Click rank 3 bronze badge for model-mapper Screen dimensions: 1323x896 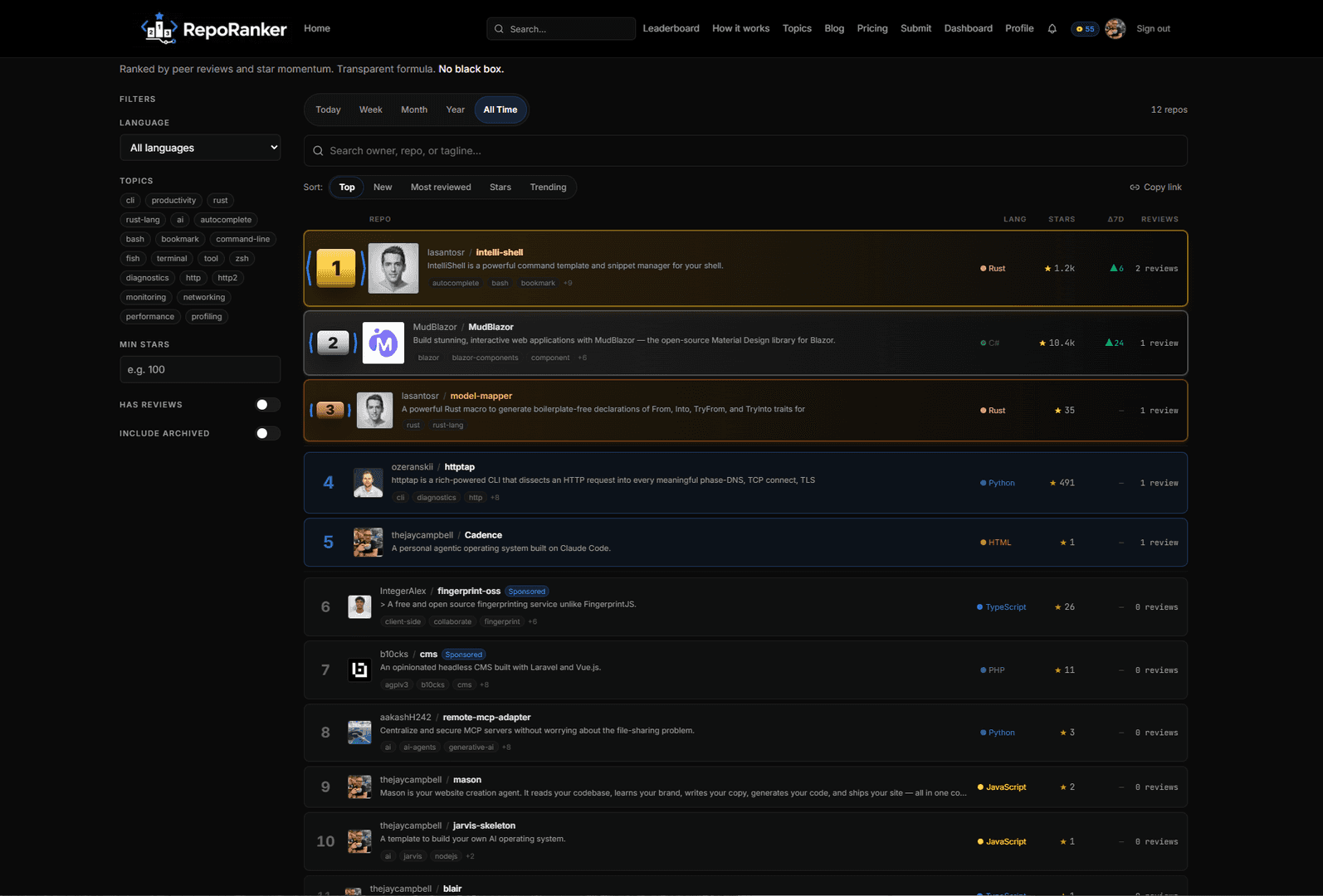pos(330,410)
